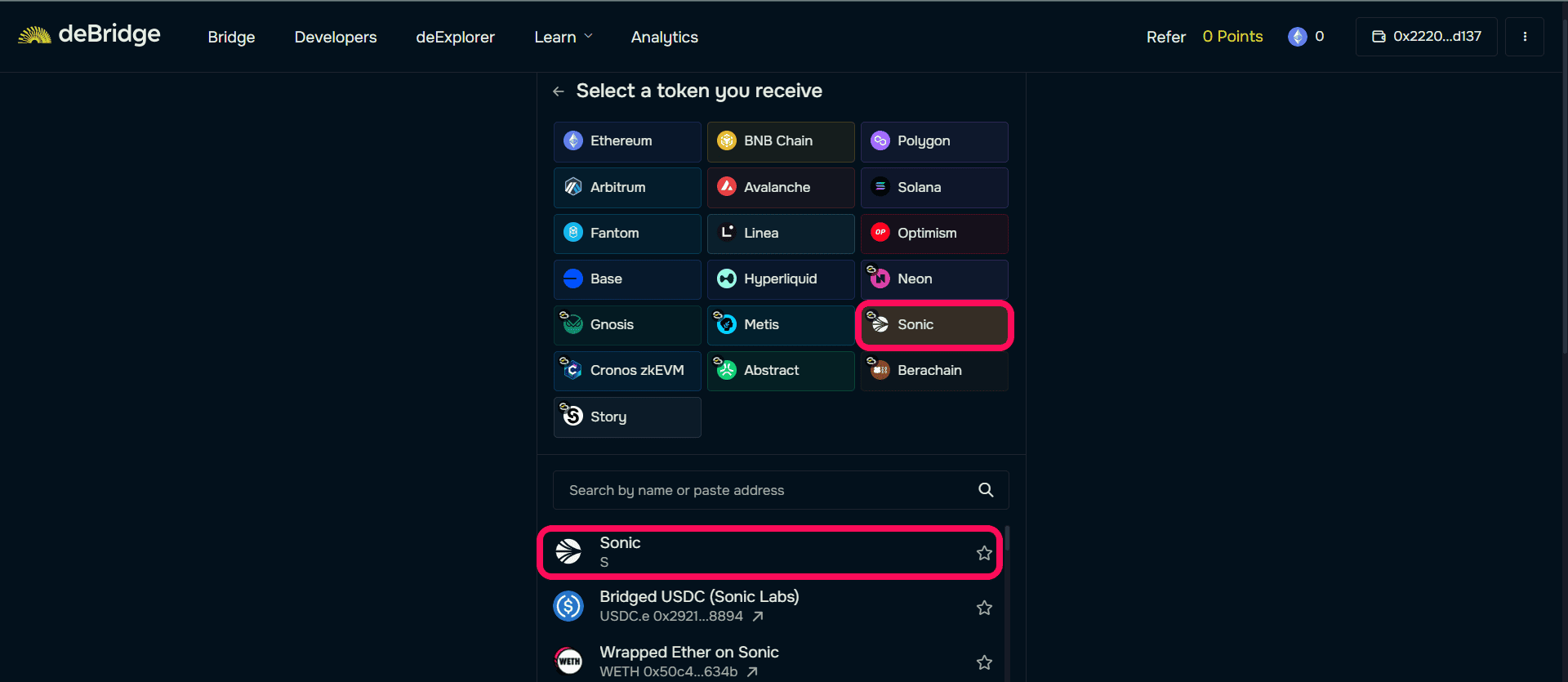1568x682 pixels.
Task: Go back using the left arrow
Action: point(559,91)
